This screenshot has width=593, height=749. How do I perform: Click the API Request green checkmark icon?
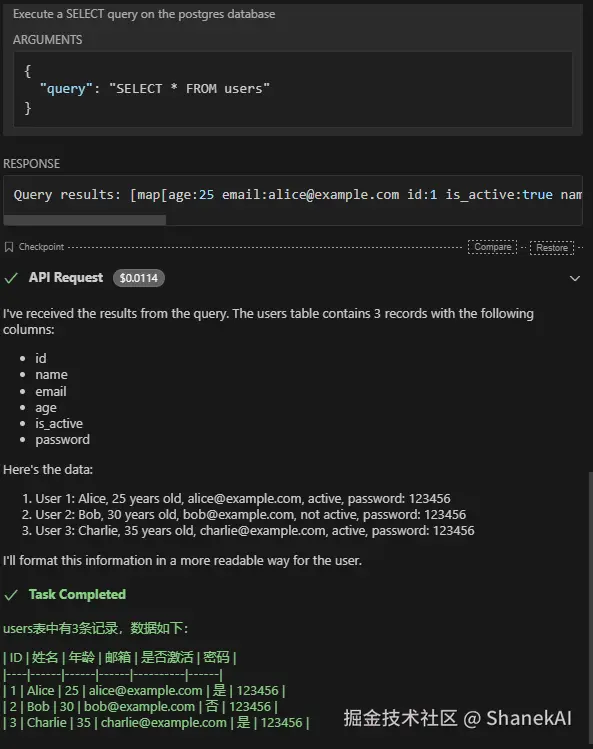11,278
